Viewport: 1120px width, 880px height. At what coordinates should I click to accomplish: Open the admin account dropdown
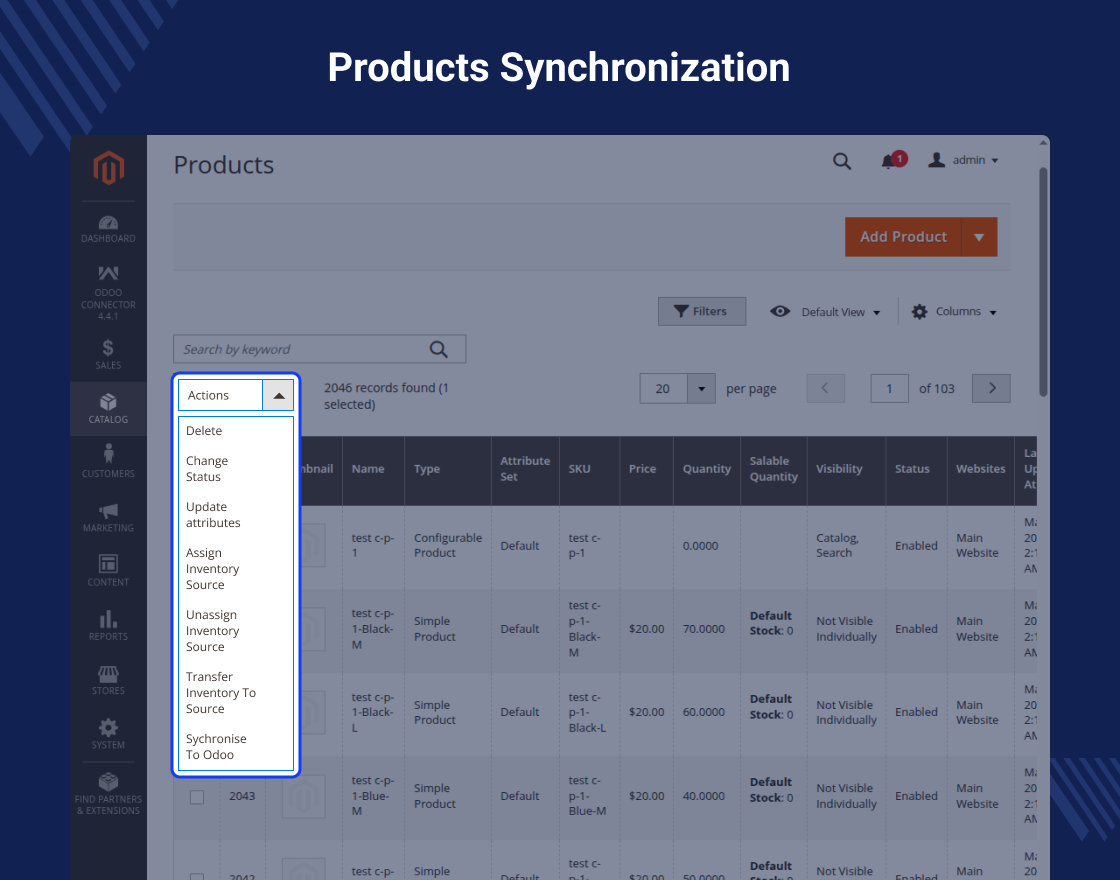pyautogui.click(x=963, y=160)
